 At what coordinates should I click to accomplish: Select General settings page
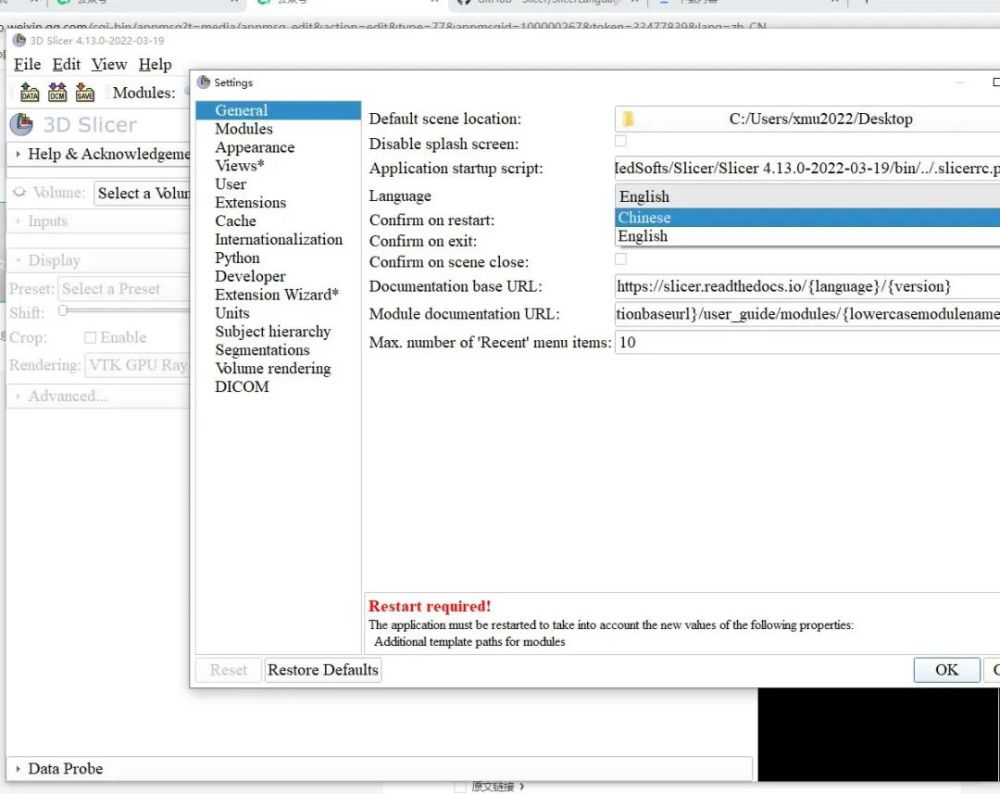(278, 110)
